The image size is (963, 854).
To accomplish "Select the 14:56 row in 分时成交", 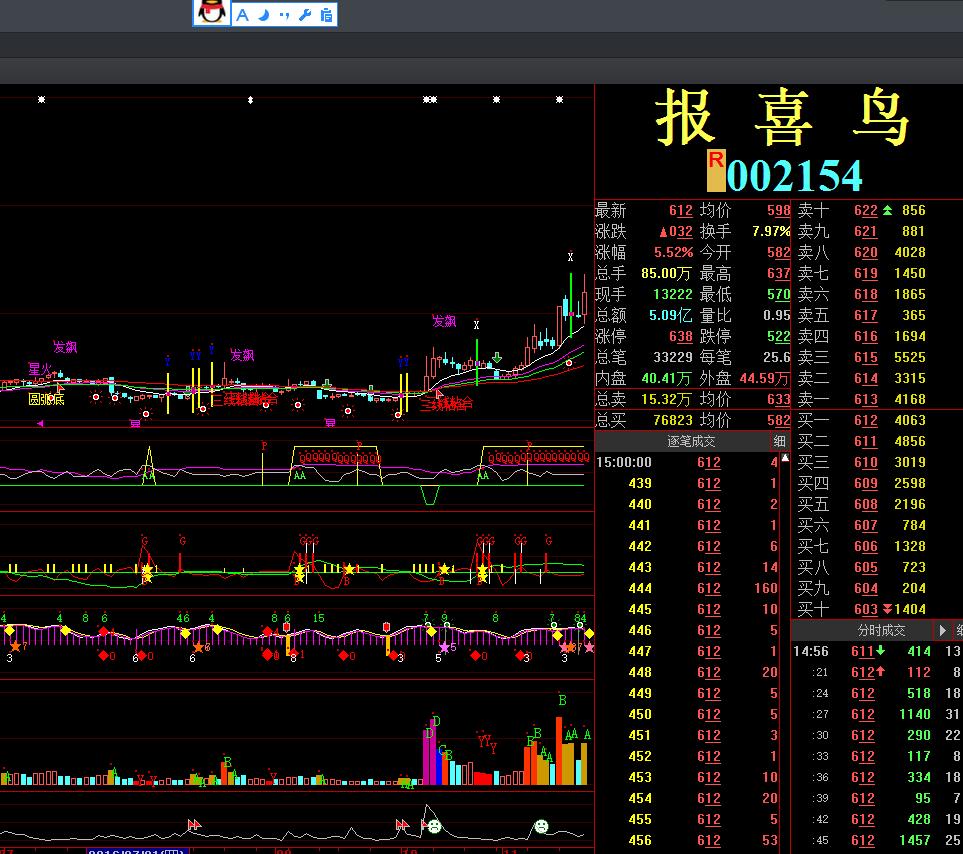I will 877,651.
